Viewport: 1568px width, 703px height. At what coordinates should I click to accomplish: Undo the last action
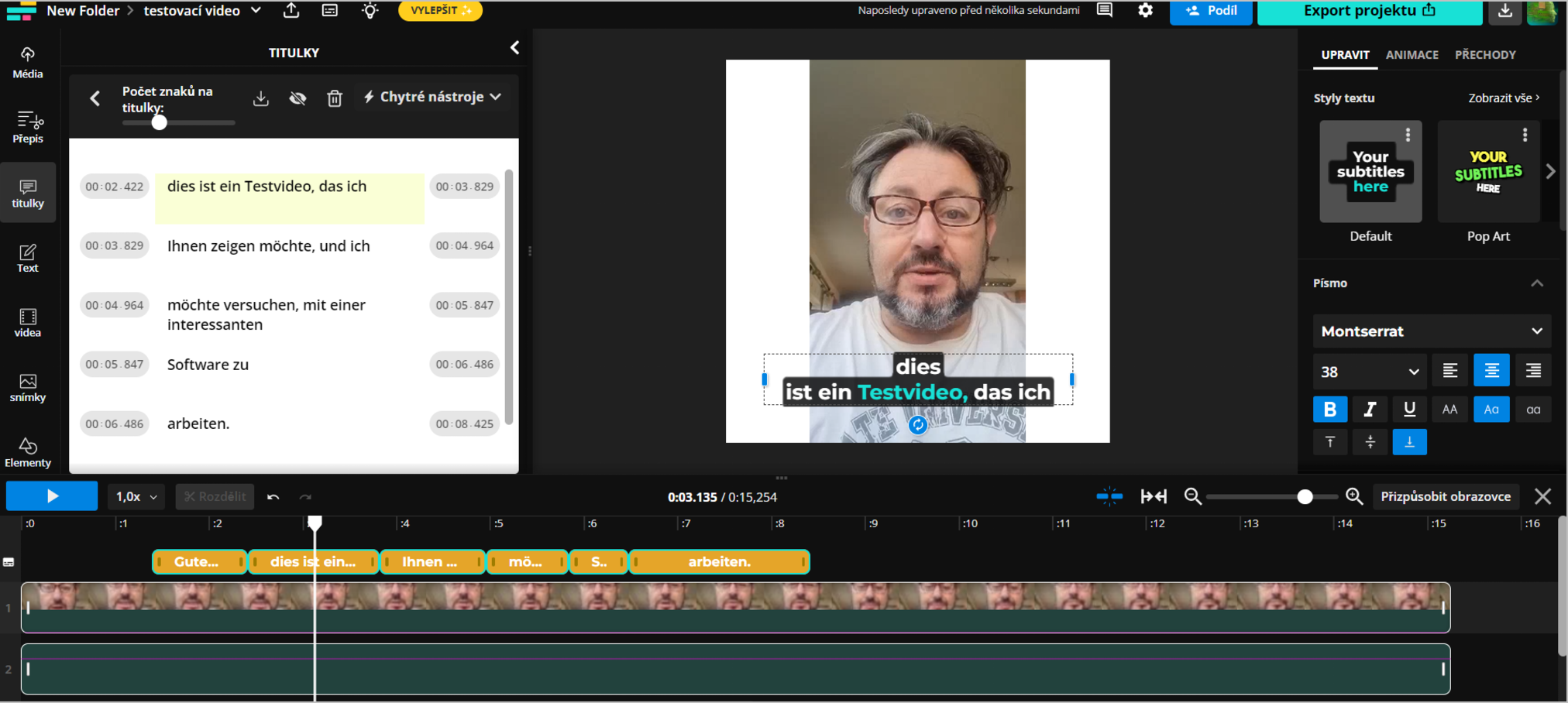tap(273, 497)
